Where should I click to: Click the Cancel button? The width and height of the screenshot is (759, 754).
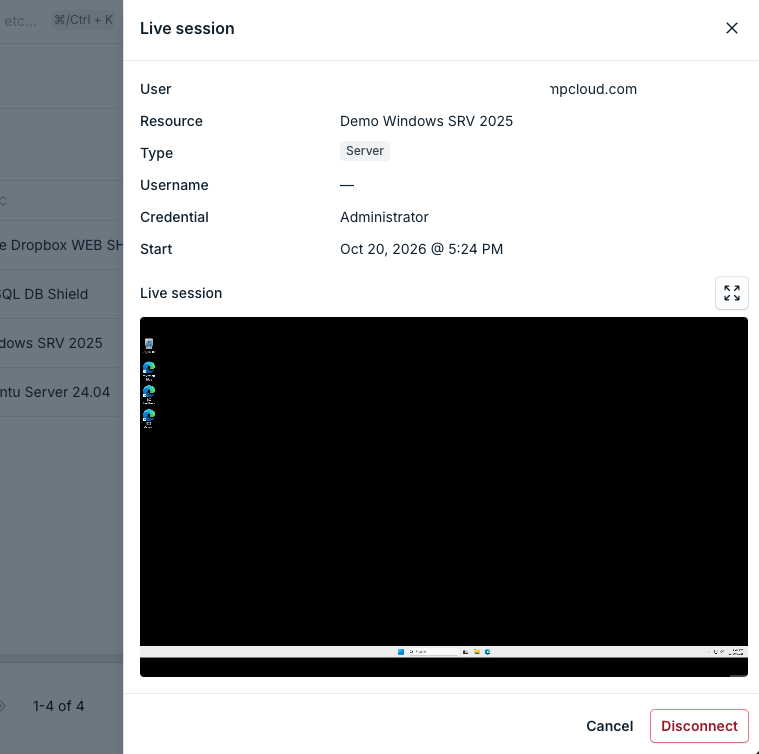(609, 725)
